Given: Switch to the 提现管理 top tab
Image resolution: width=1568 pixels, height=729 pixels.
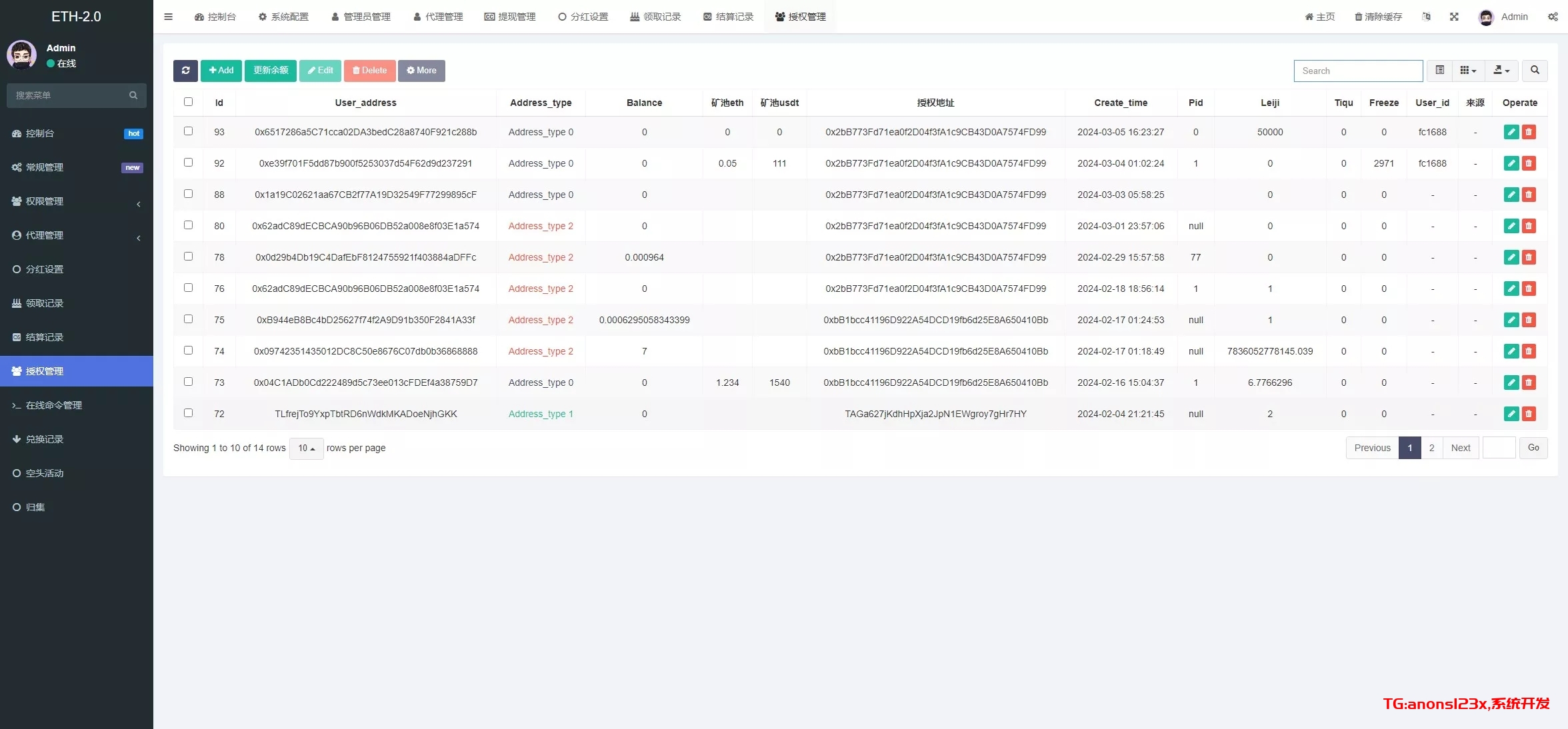Looking at the screenshot, I should 510,17.
